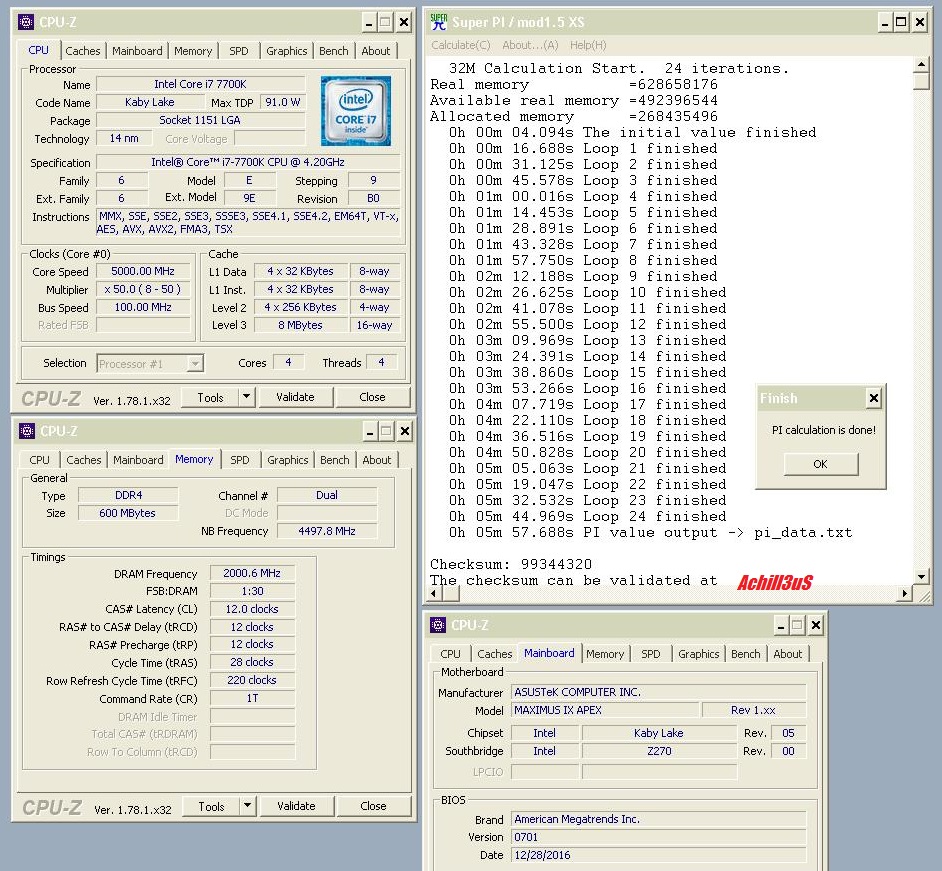The width and height of the screenshot is (942, 871).
Task: Click Close button in CPU-Z processor window
Action: click(x=372, y=396)
